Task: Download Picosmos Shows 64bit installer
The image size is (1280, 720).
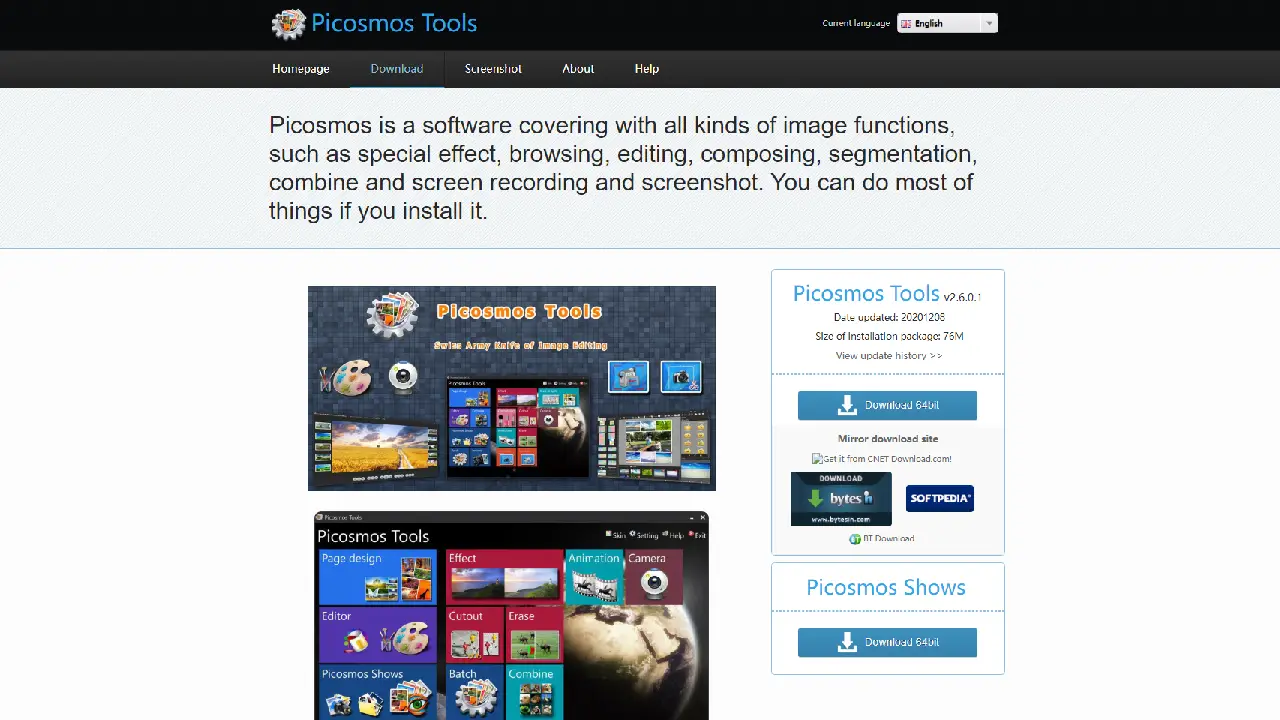Action: [887, 642]
